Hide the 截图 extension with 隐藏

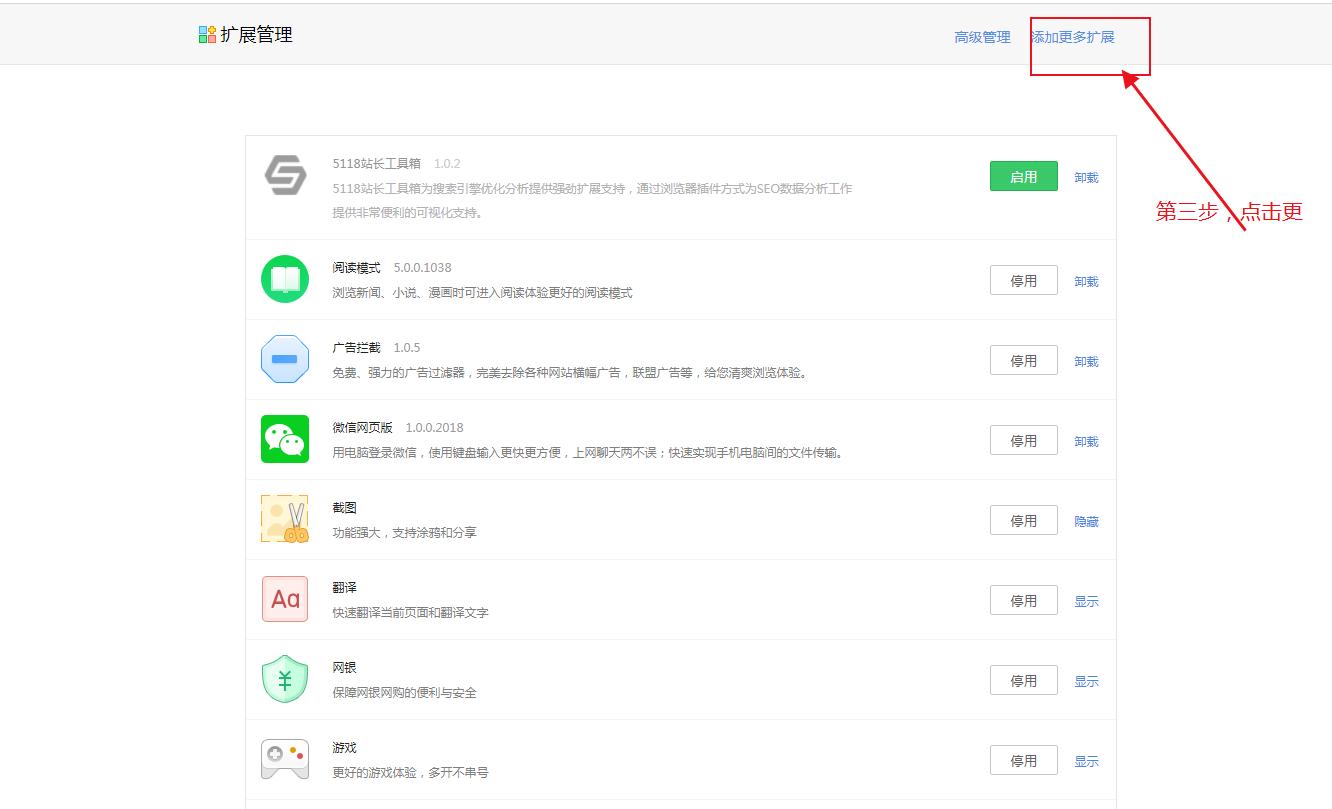pos(1086,521)
